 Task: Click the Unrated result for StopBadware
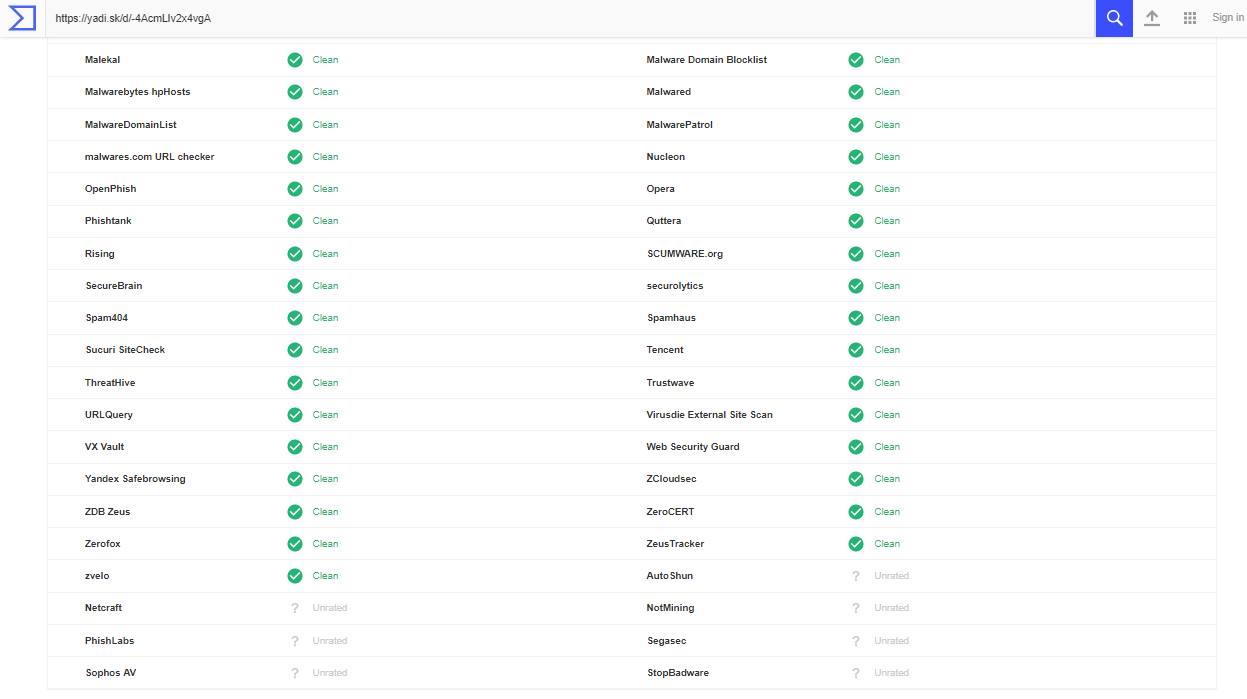(x=892, y=673)
